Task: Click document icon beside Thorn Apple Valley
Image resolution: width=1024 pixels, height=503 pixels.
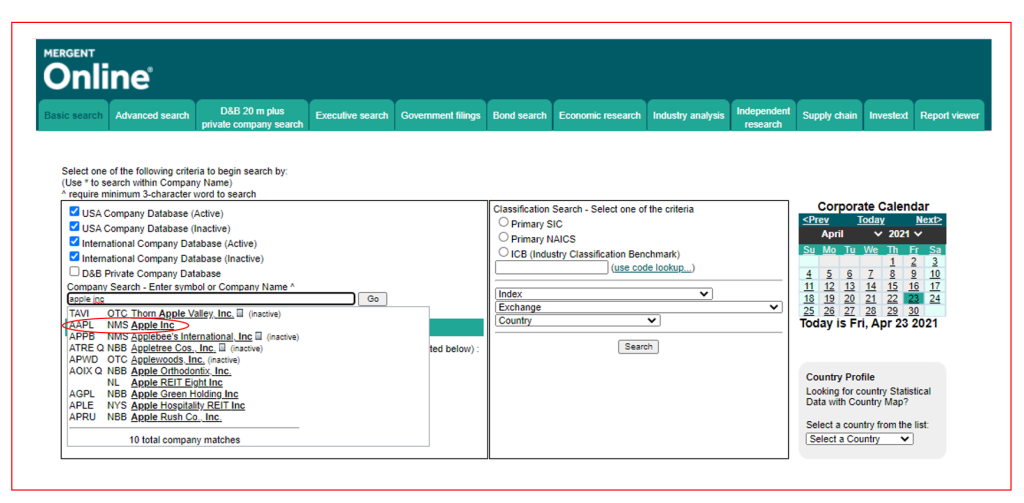Action: coord(240,314)
